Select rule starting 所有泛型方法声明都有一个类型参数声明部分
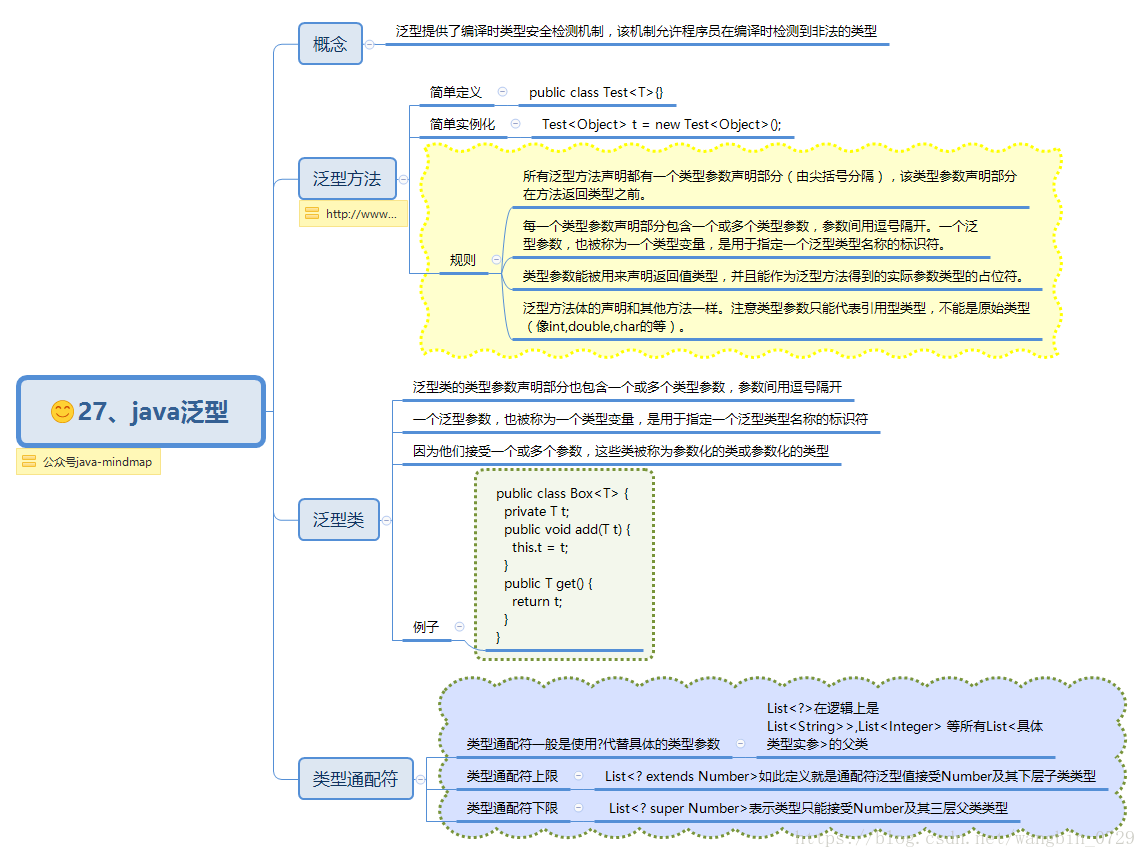The image size is (1146, 858). click(770, 185)
